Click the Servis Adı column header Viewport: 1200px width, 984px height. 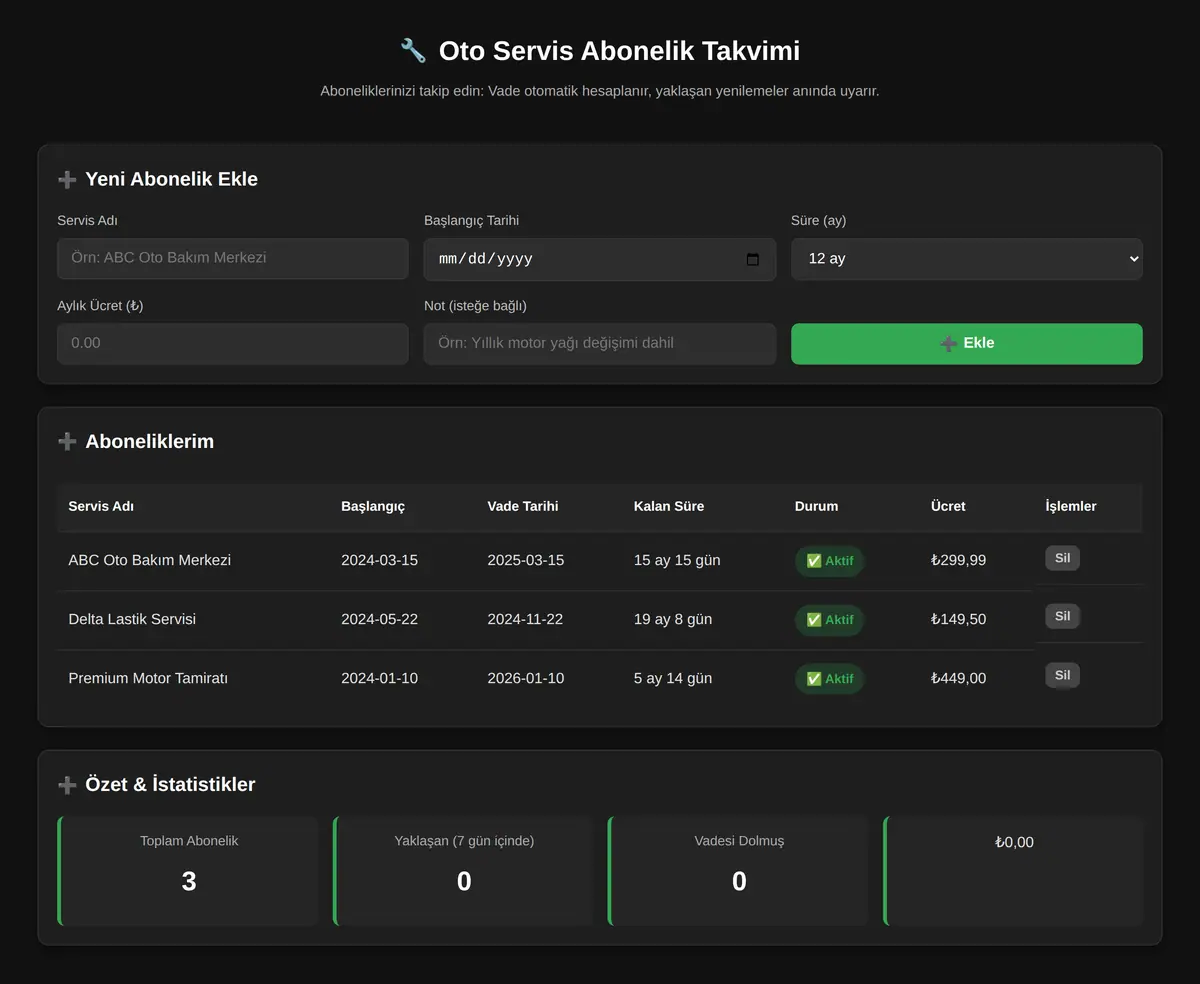[x=101, y=506]
